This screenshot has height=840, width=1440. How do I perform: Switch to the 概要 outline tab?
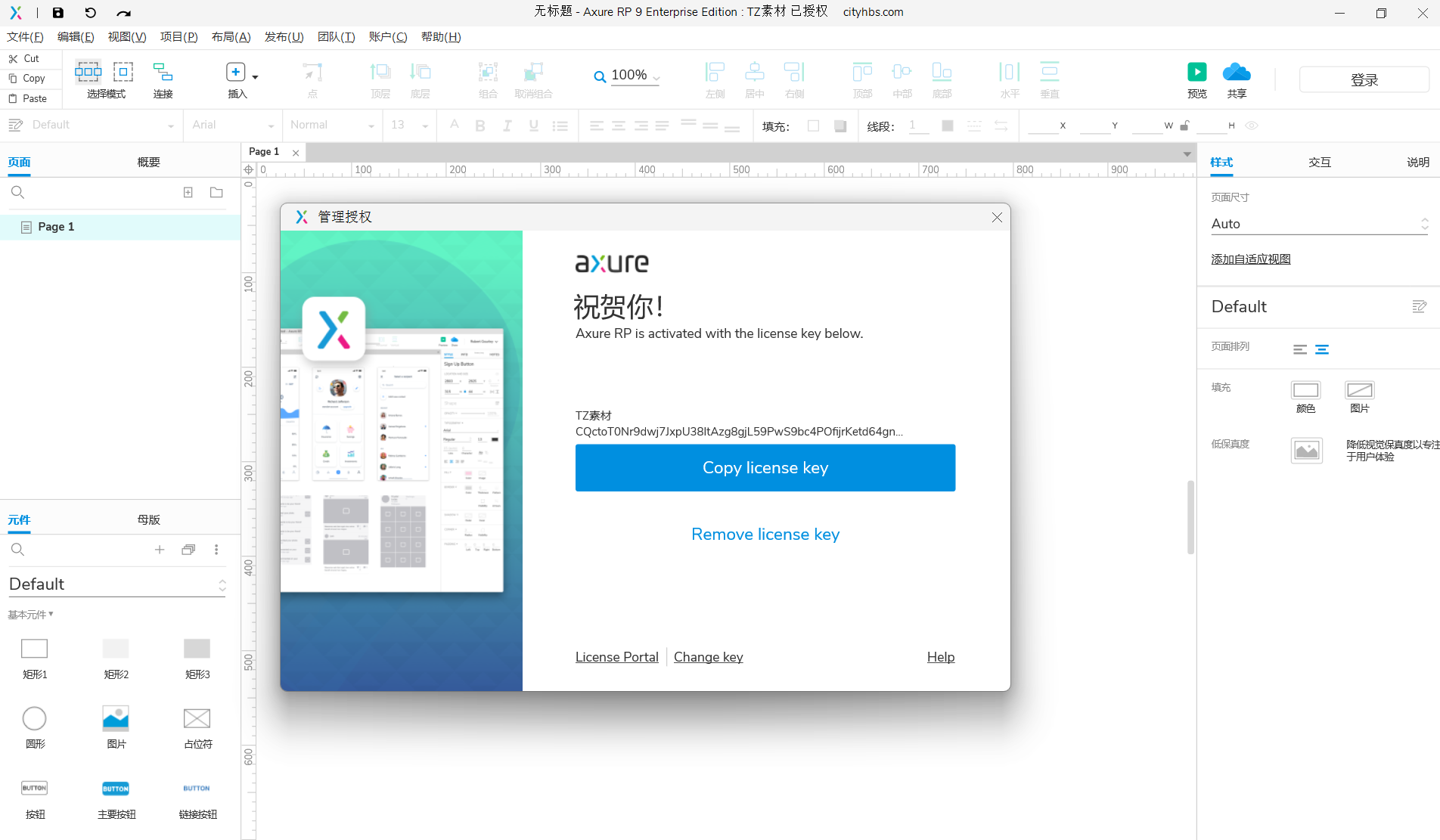149,162
